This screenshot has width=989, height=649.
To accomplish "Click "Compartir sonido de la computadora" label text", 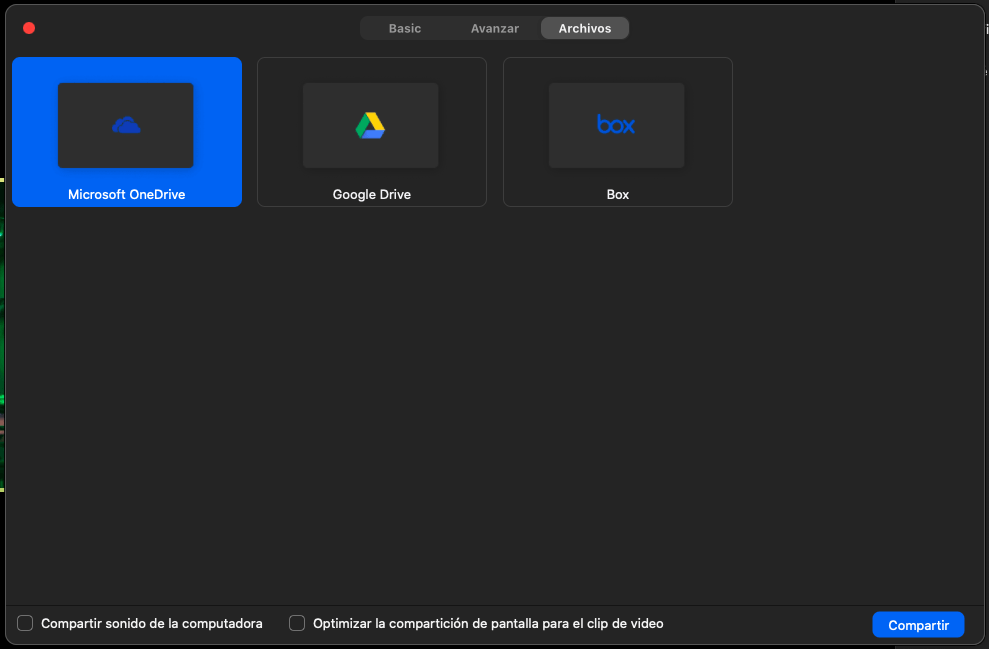I will click(x=151, y=624).
